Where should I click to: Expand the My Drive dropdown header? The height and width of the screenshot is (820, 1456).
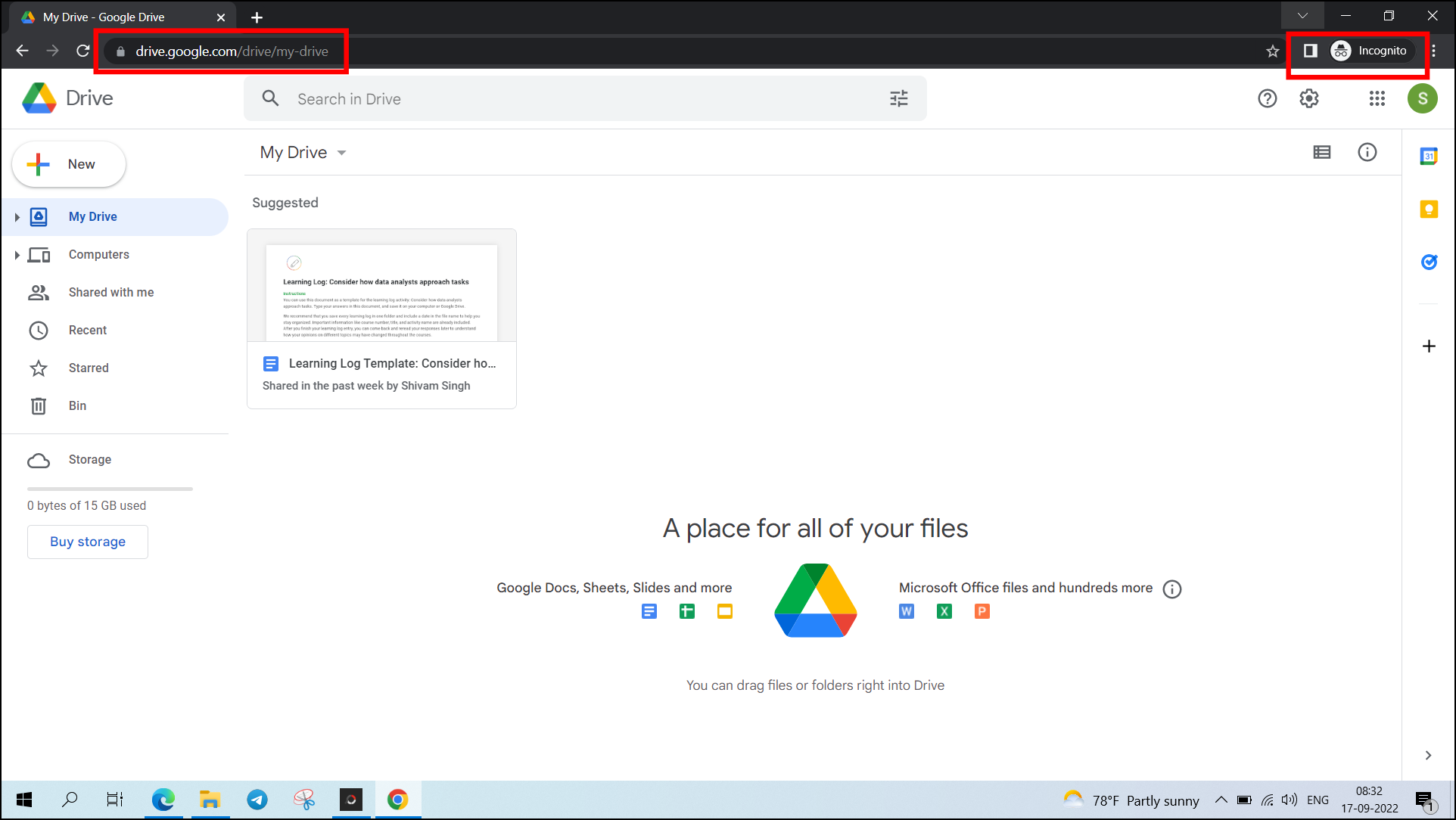click(x=303, y=152)
